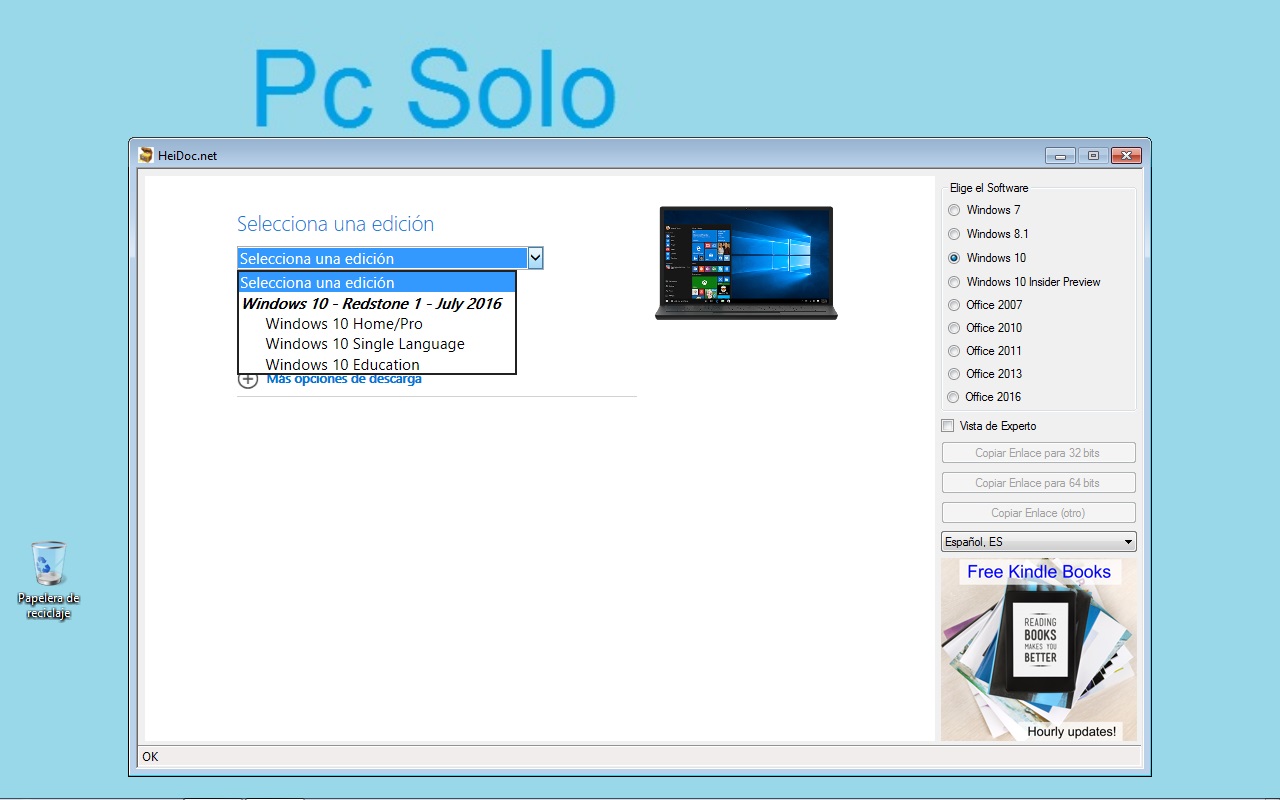The height and width of the screenshot is (800, 1280).
Task: Choose Office 2007 from the software list
Action: point(953,304)
